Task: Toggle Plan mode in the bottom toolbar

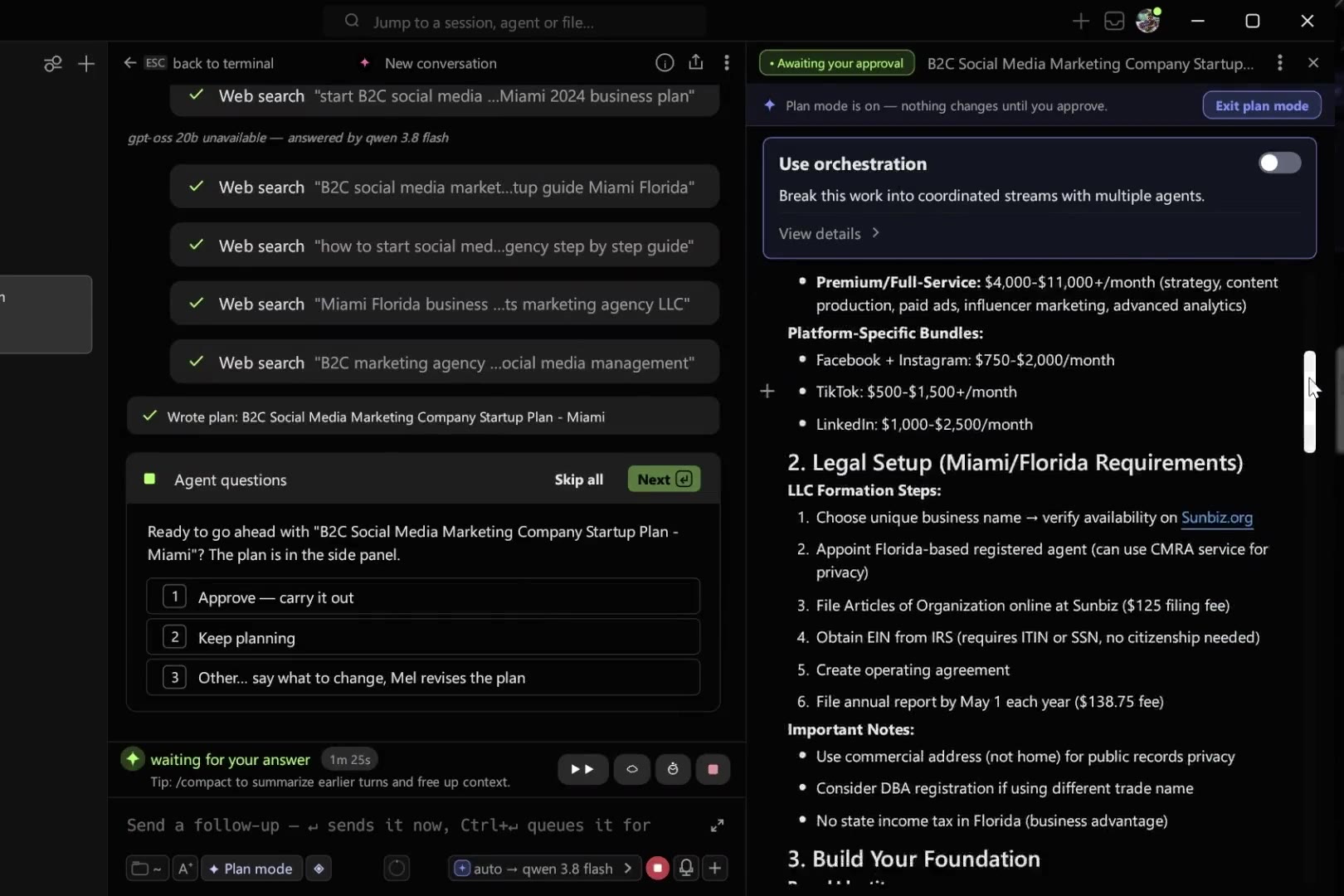Action: [x=251, y=869]
